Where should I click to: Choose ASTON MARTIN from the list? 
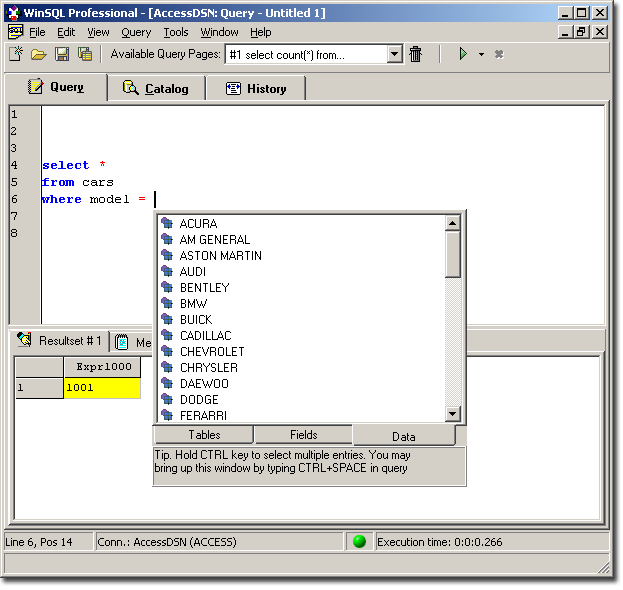tap(302, 255)
